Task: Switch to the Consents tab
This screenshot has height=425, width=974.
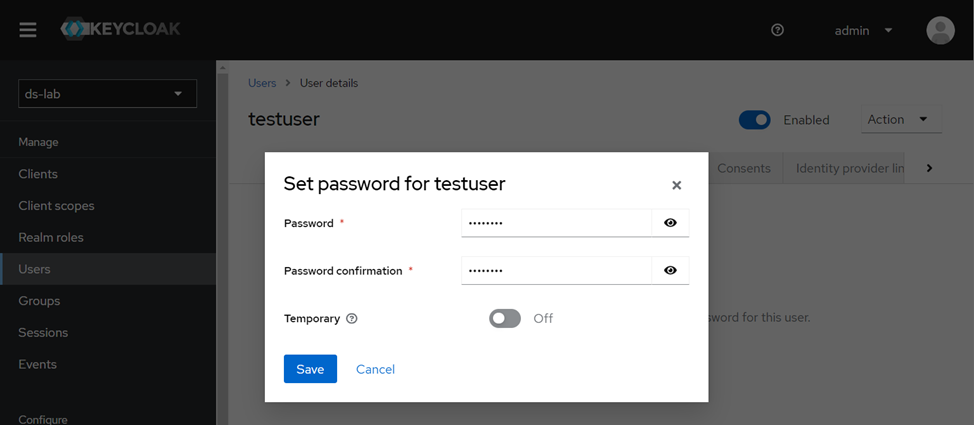Action: [743, 168]
